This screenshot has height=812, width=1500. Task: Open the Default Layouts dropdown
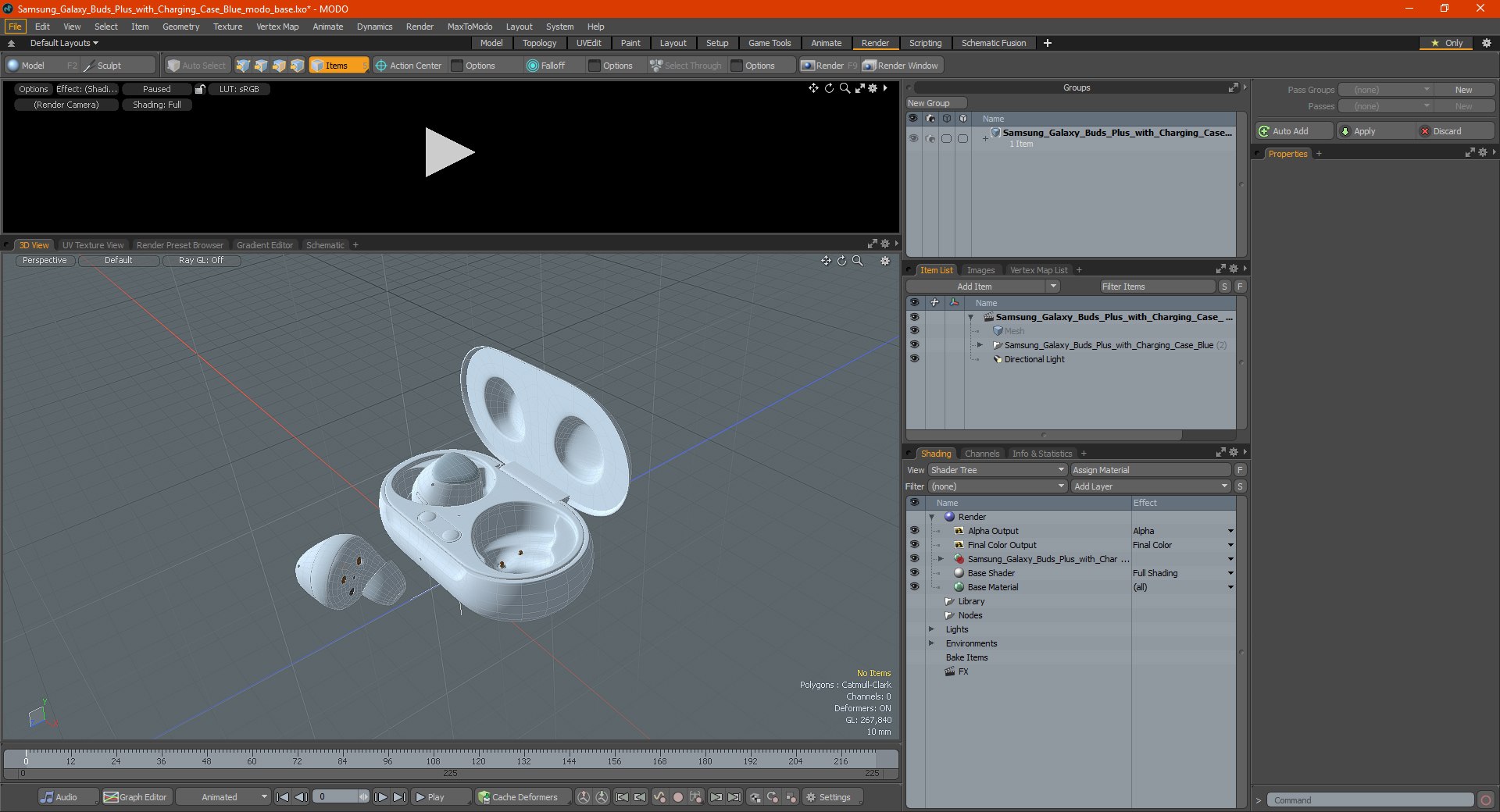pos(64,43)
